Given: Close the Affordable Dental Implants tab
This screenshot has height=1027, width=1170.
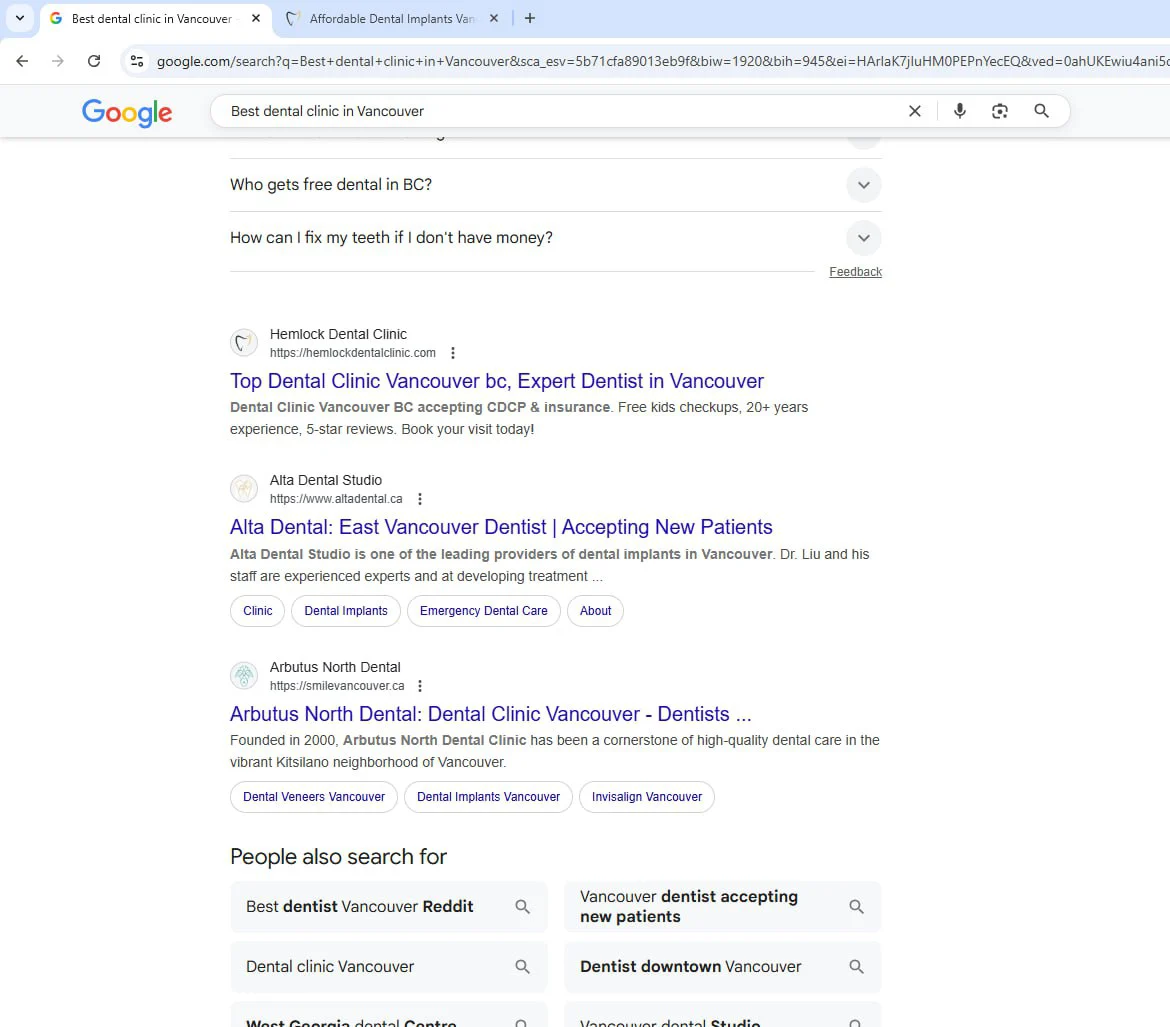Looking at the screenshot, I should pos(494,18).
